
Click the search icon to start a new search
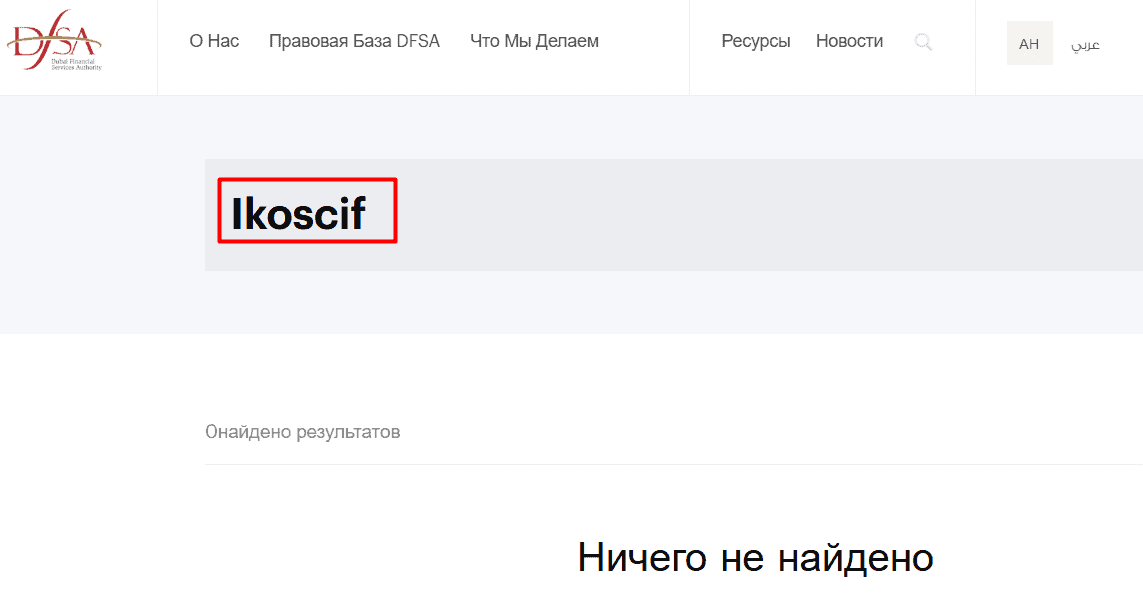point(922,42)
